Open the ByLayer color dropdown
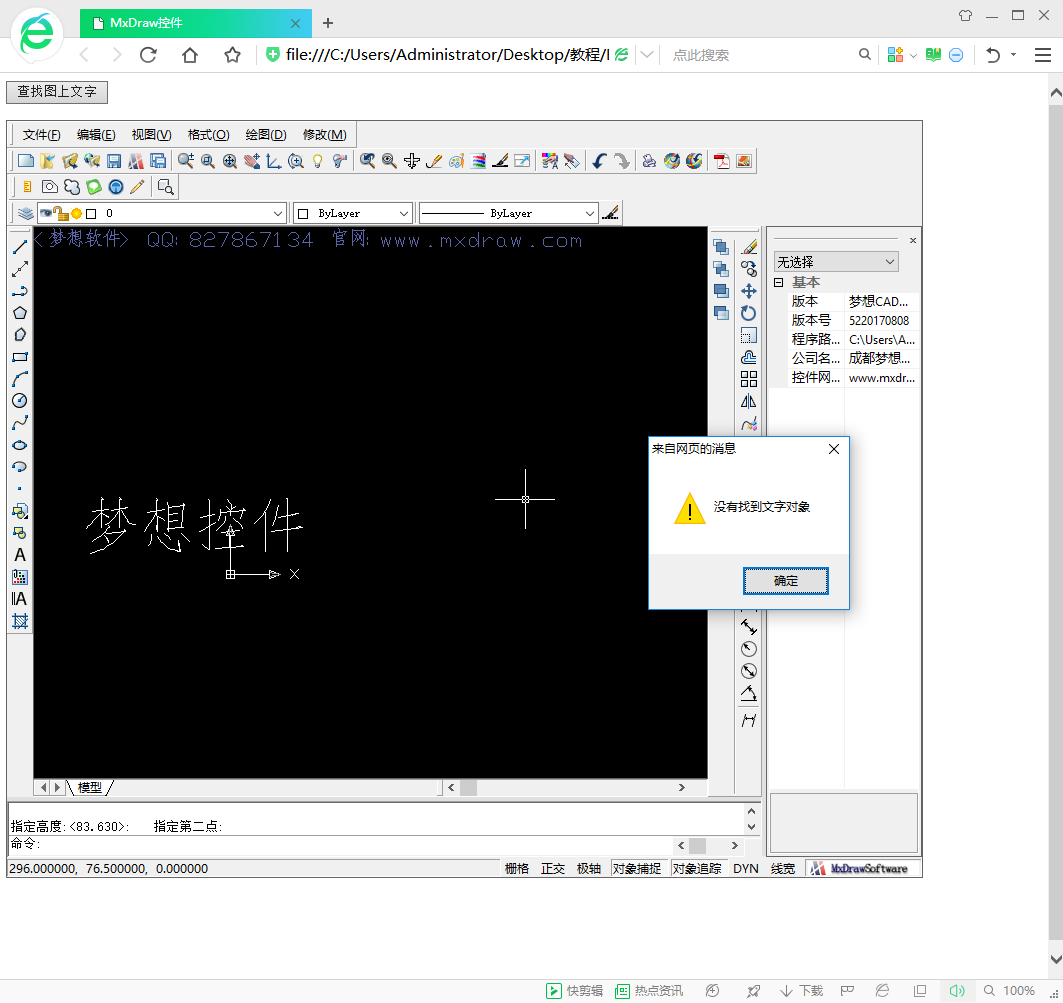Viewport: 1063px width, 1003px height. coord(403,213)
